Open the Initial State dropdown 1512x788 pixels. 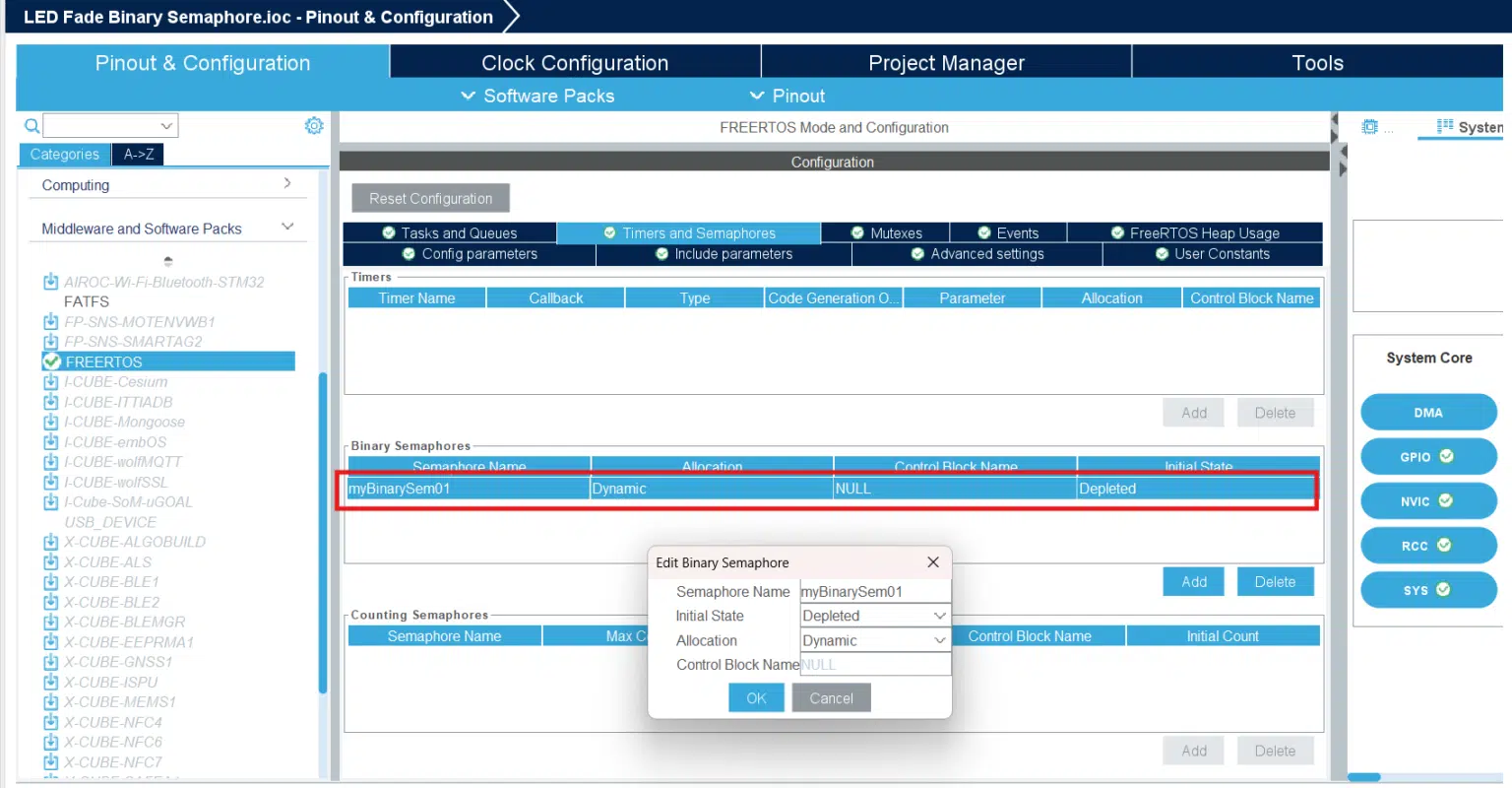click(875, 616)
